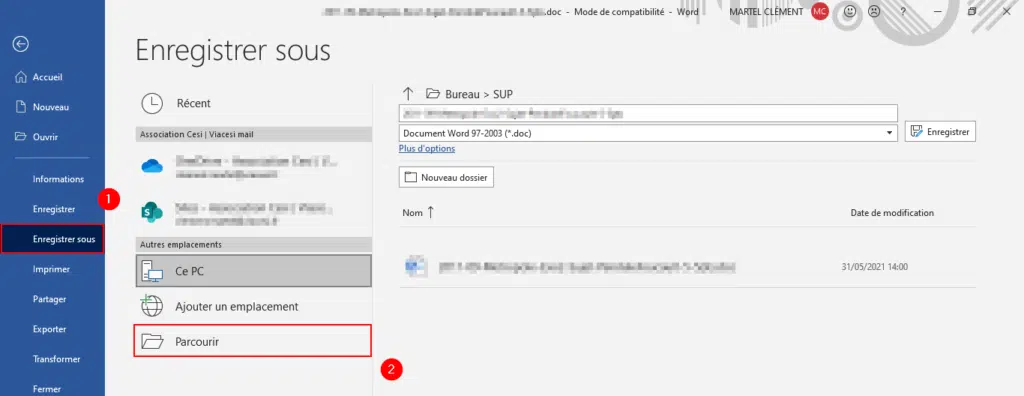Select the .doc file dated 31/05/2021
1024x396 pixels.
687,267
